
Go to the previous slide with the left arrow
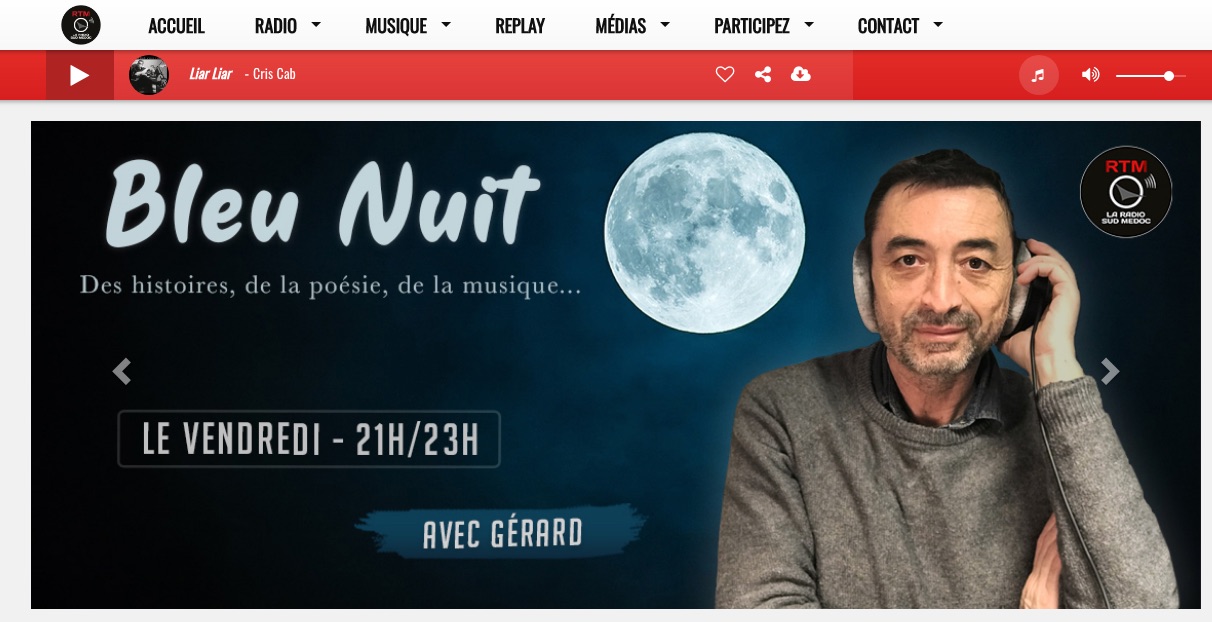[122, 371]
